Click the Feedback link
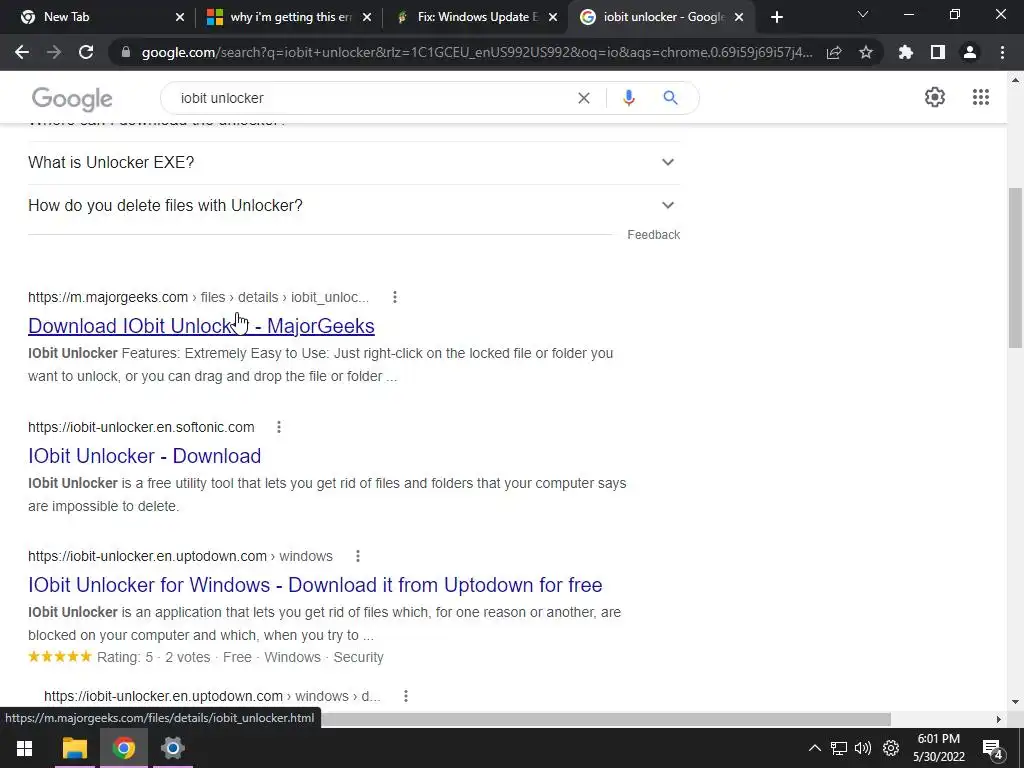The image size is (1024, 768). (x=654, y=235)
